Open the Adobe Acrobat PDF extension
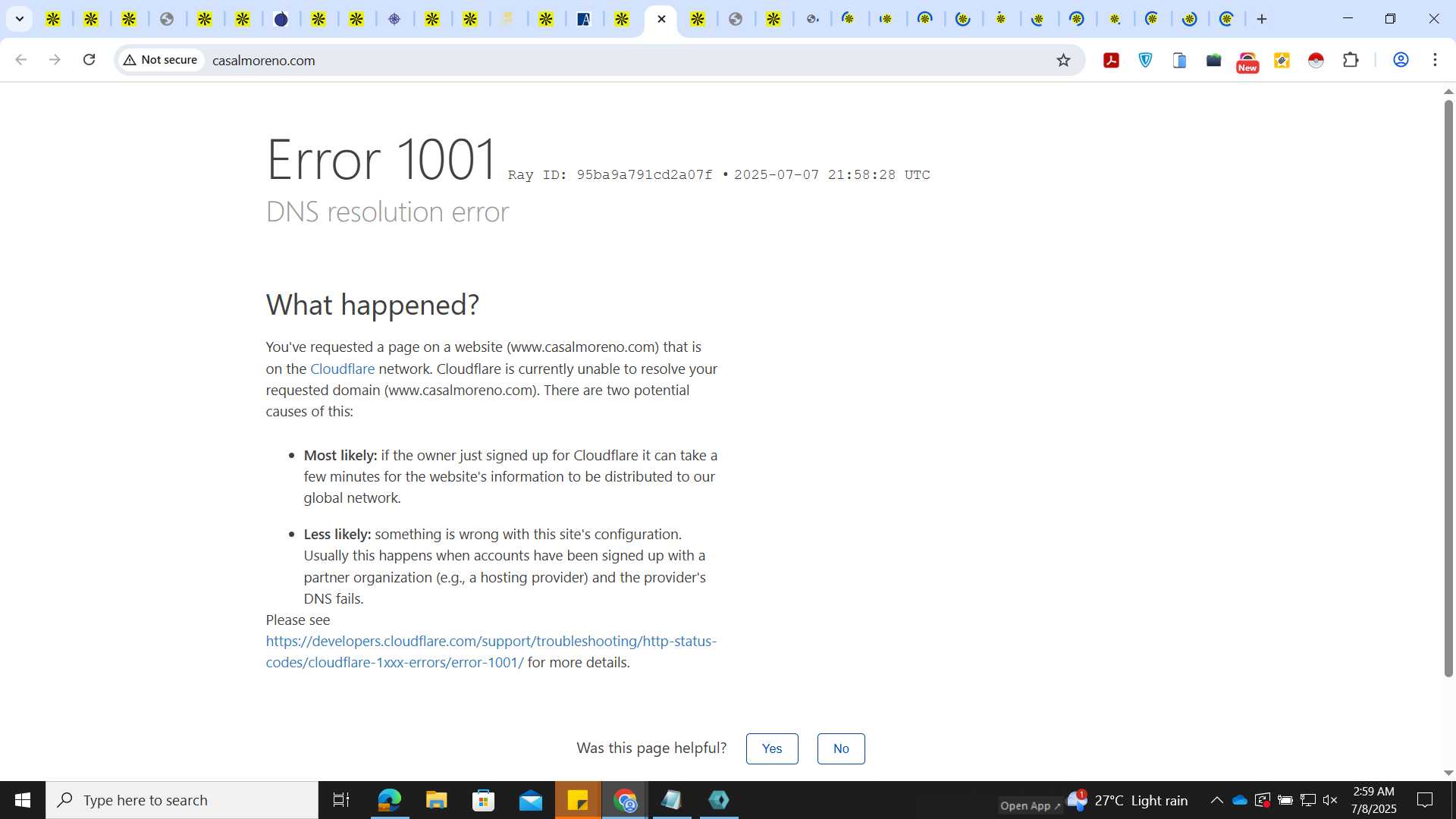The width and height of the screenshot is (1456, 819). tap(1111, 60)
